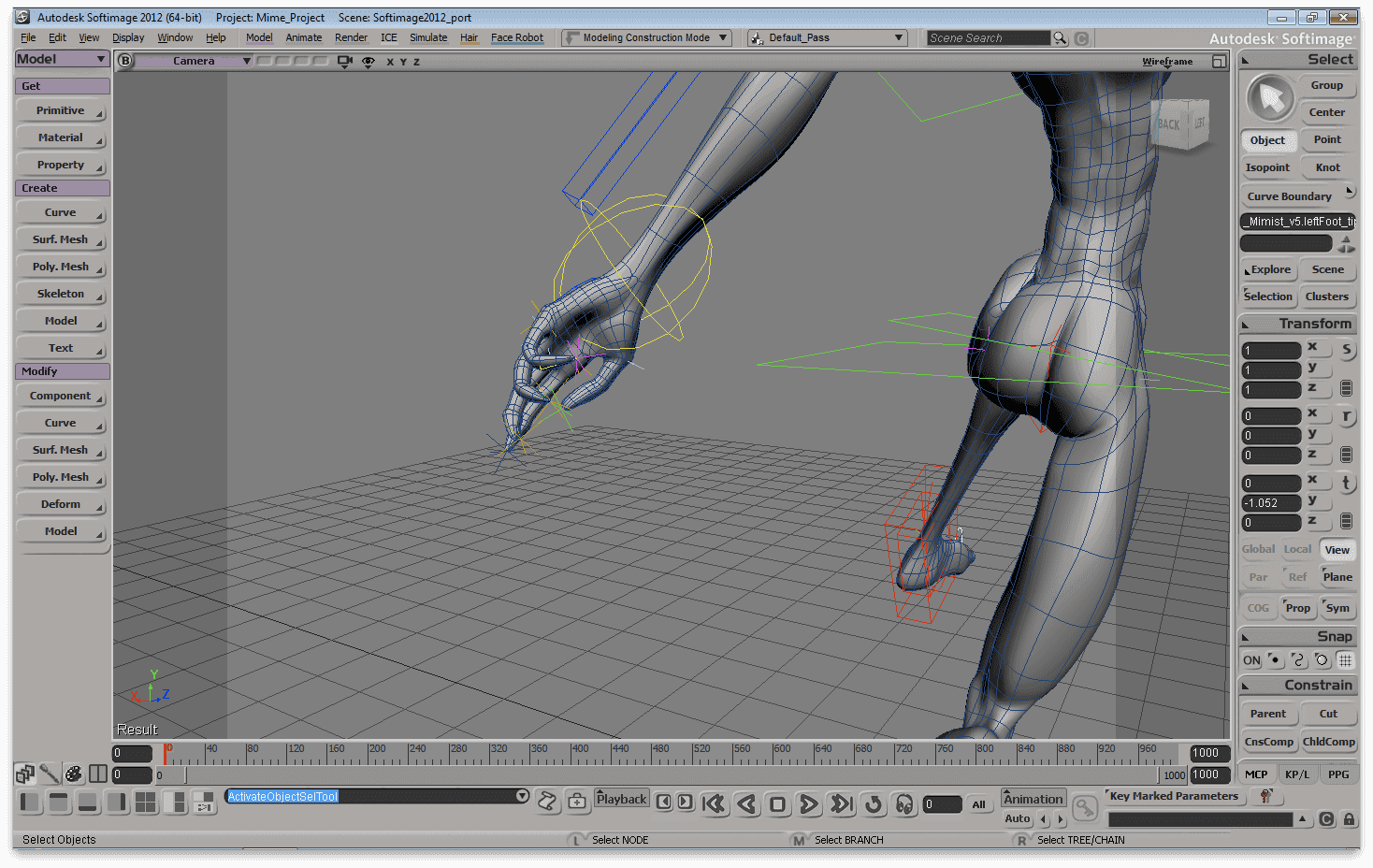Click the Deform button

pyautogui.click(x=61, y=504)
